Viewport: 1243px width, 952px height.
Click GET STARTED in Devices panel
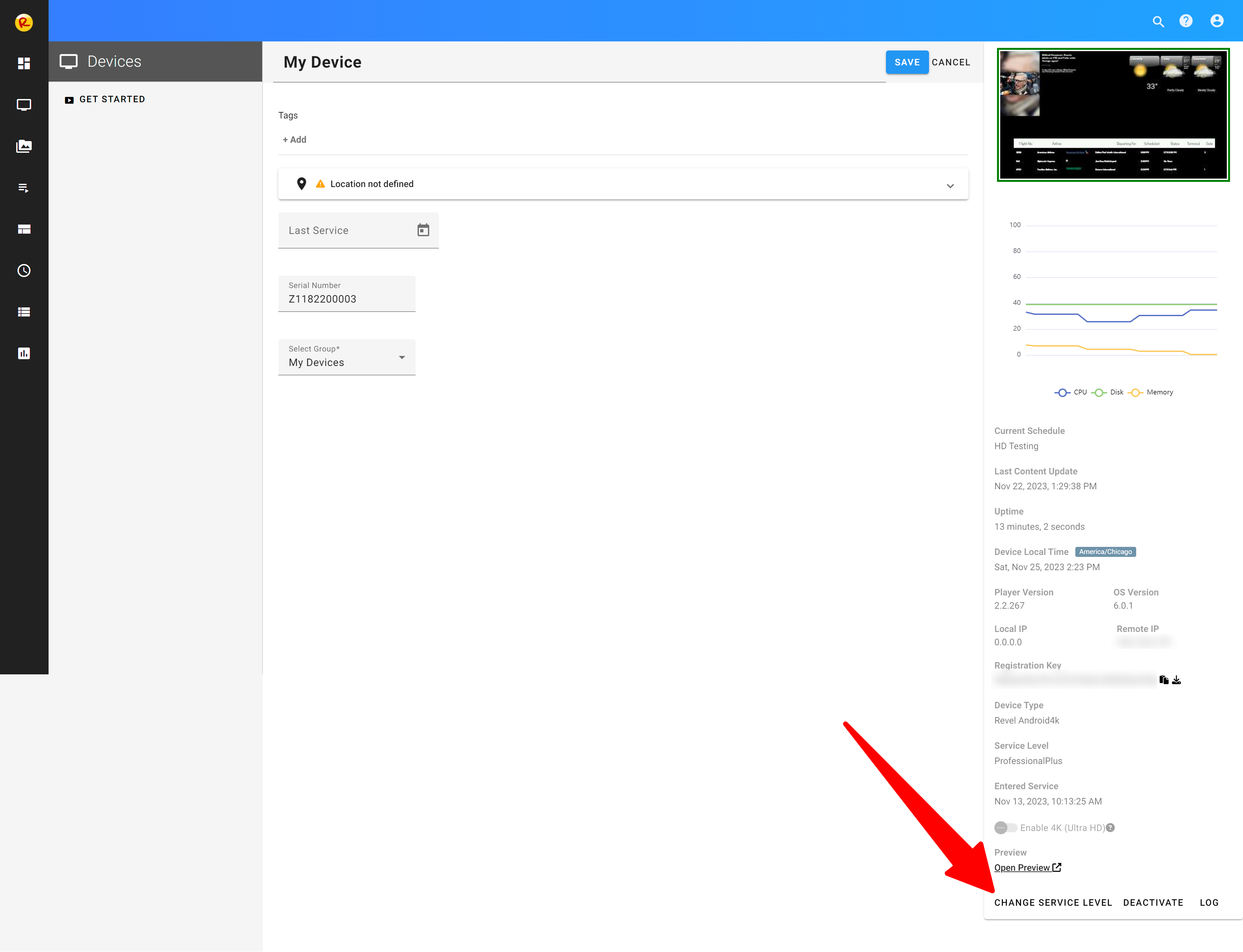pyautogui.click(x=112, y=99)
